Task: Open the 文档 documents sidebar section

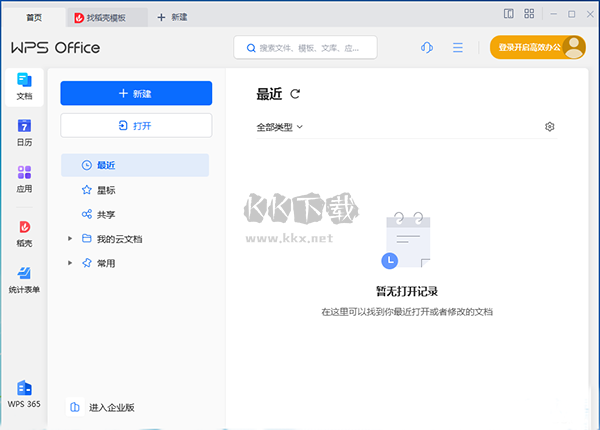Action: 24,87
